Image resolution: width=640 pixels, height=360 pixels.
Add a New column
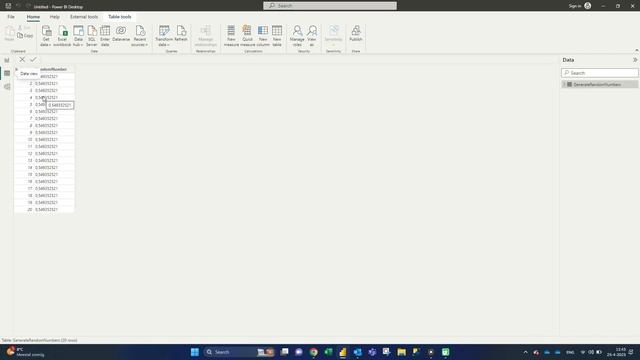coord(263,36)
